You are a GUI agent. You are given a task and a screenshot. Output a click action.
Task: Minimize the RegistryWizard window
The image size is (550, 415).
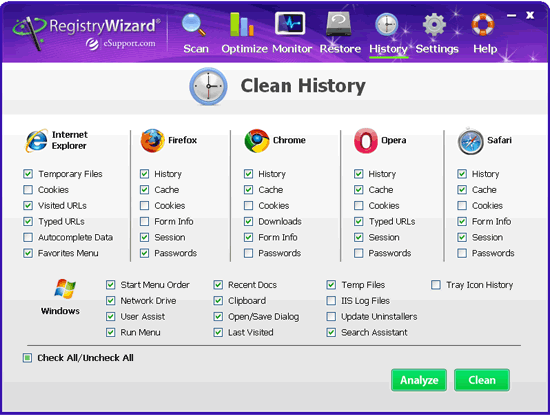[x=512, y=16]
